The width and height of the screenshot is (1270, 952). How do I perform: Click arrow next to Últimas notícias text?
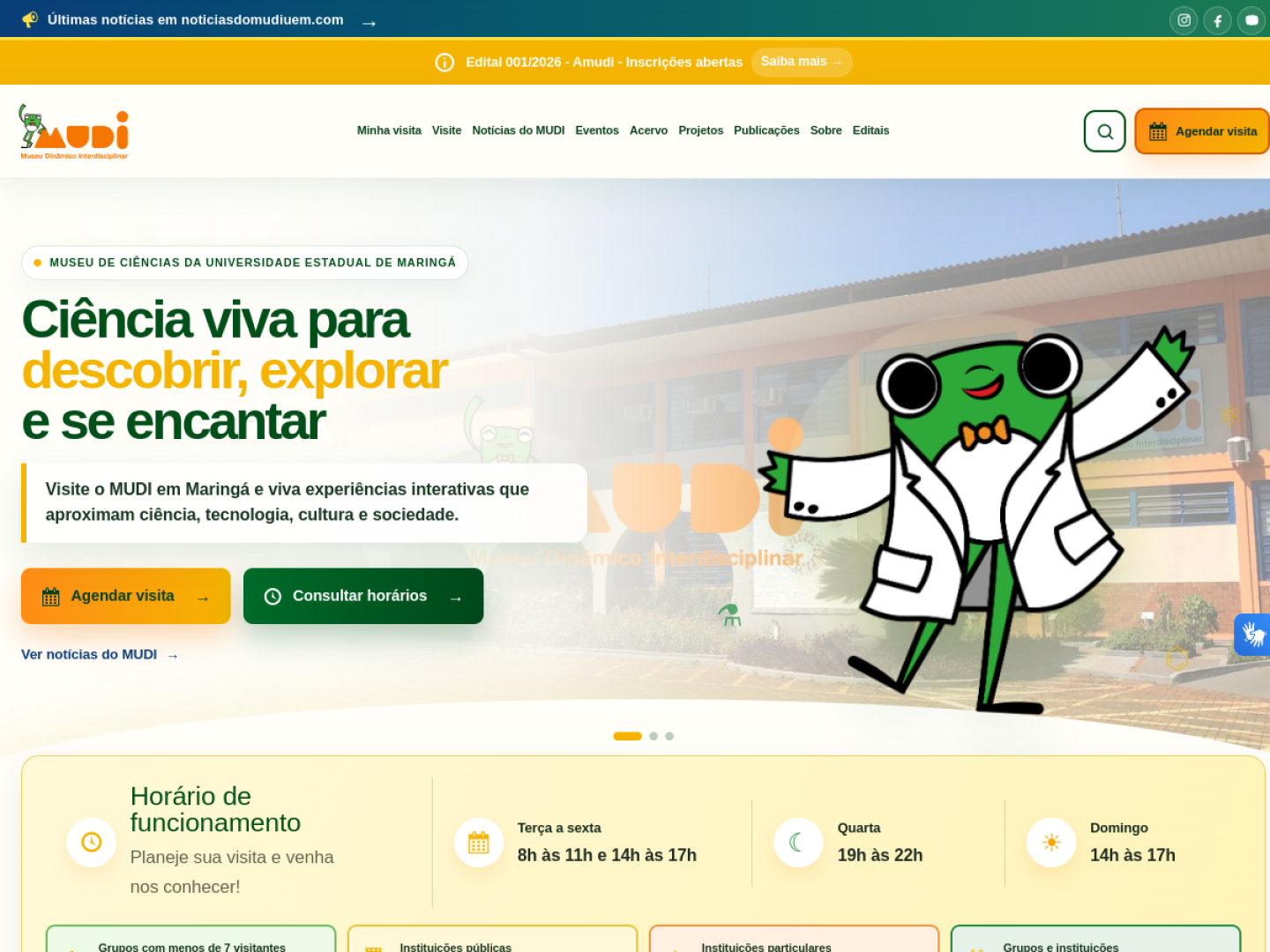(369, 23)
